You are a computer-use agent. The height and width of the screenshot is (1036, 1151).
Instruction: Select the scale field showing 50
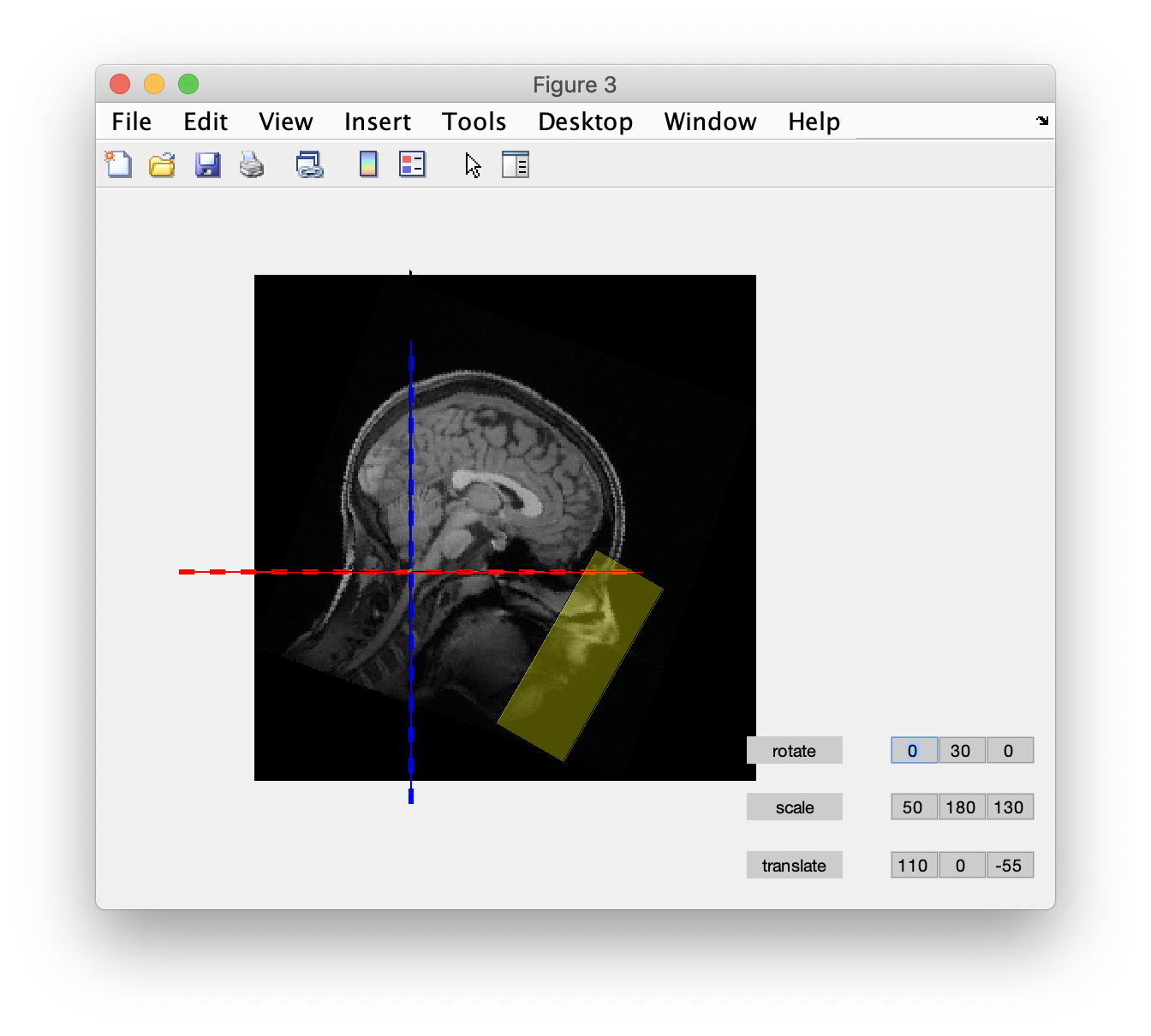[914, 807]
